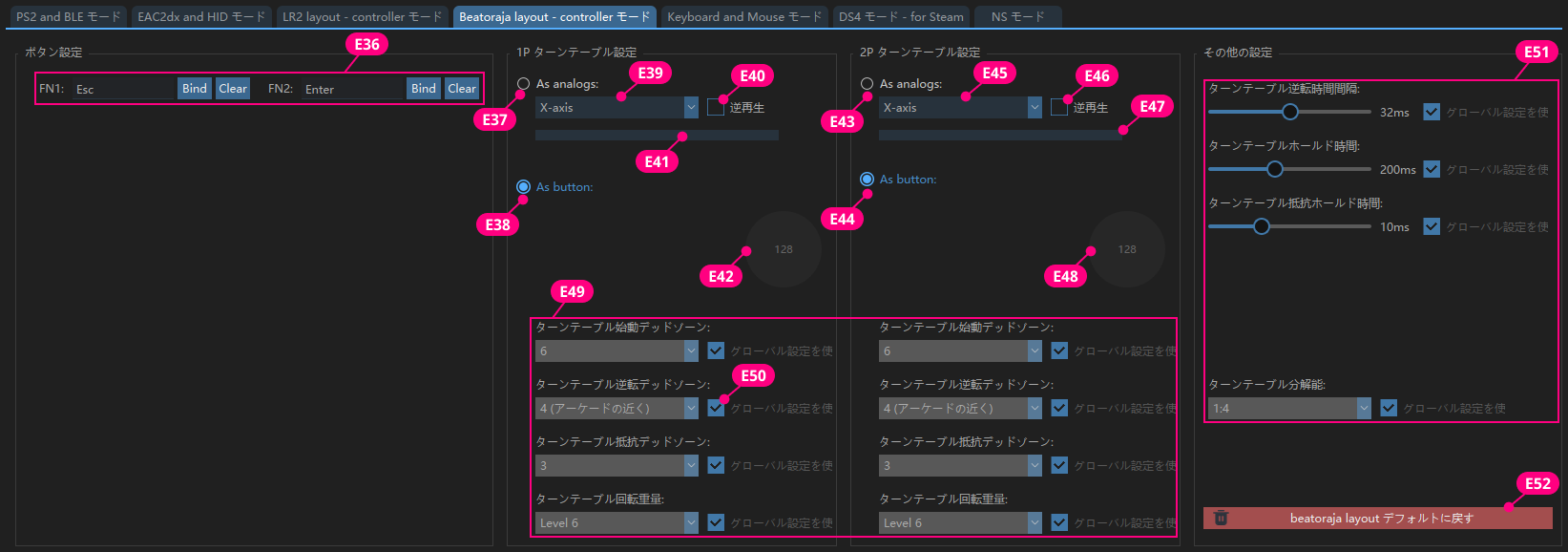Screen dimensions: 1568x552
Task: Uncheck global setting for turntable resolution
Action: pos(1389,409)
